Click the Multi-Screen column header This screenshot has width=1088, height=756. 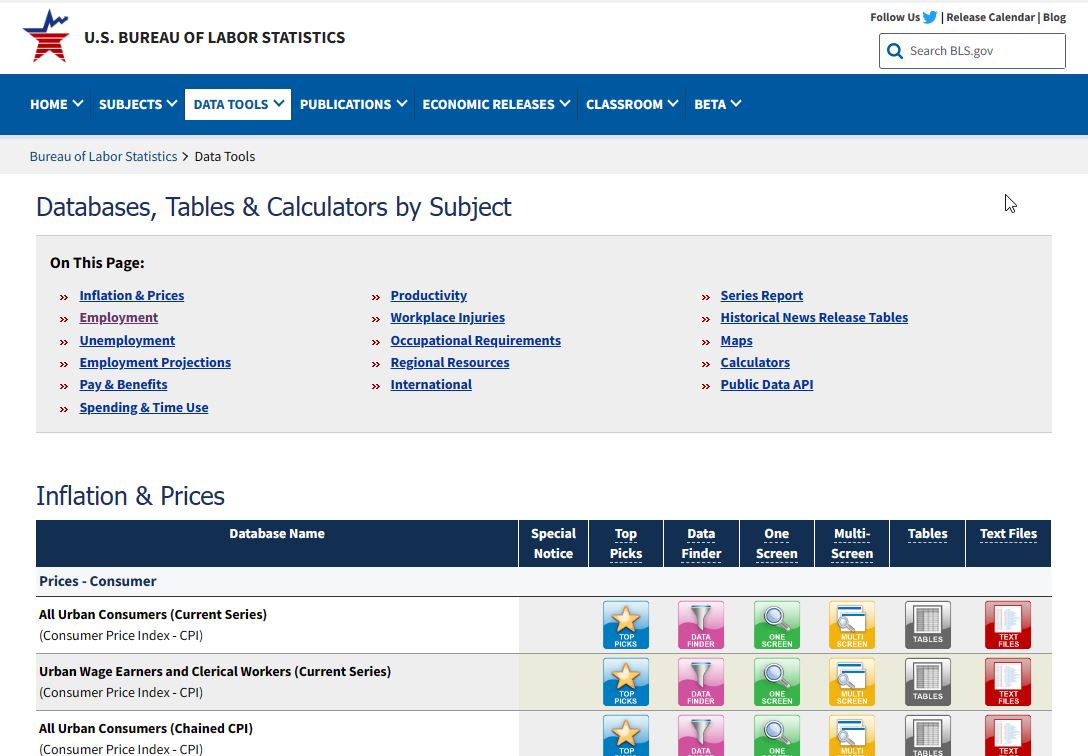[x=852, y=544]
